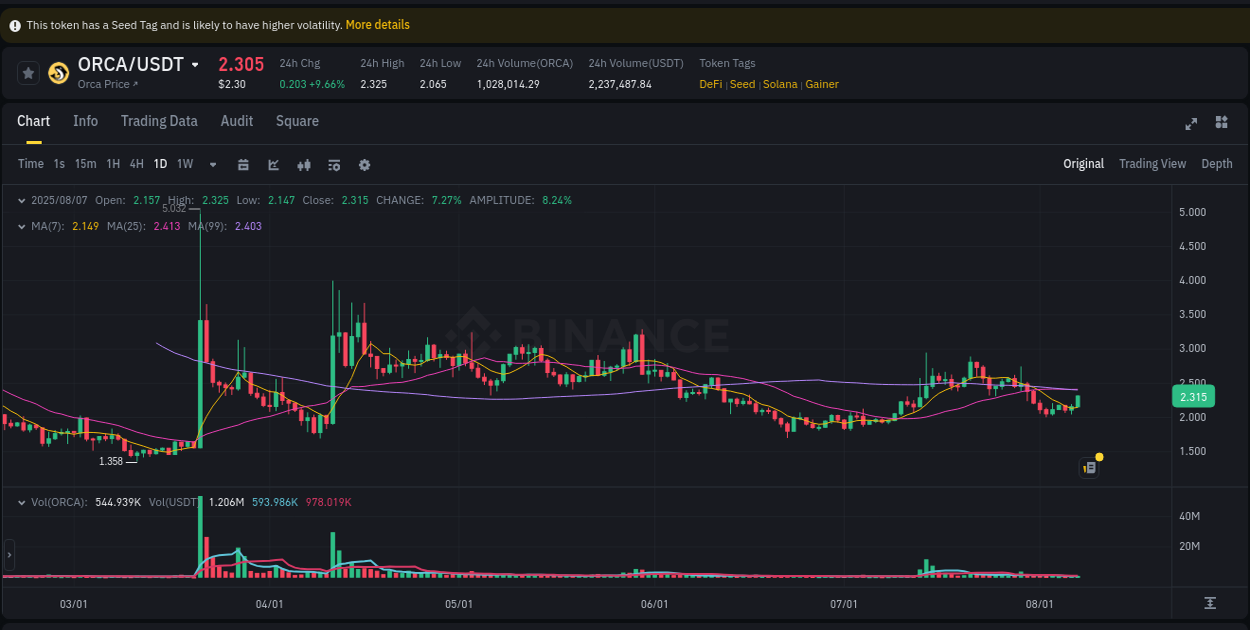
Task: Select the 2.315 price label on axis
Action: click(1193, 396)
